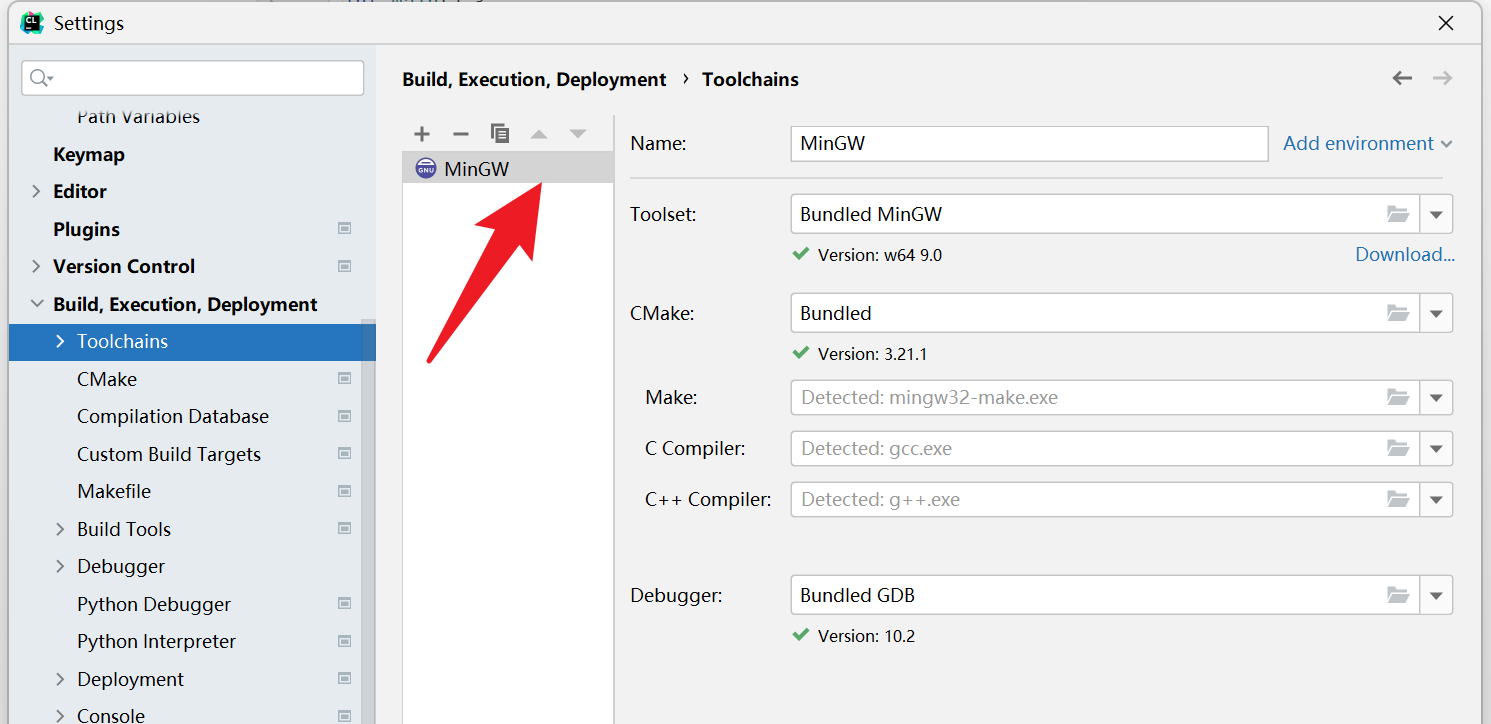
Task: Click project-level icon beside Python Interpreter
Action: (x=345, y=641)
